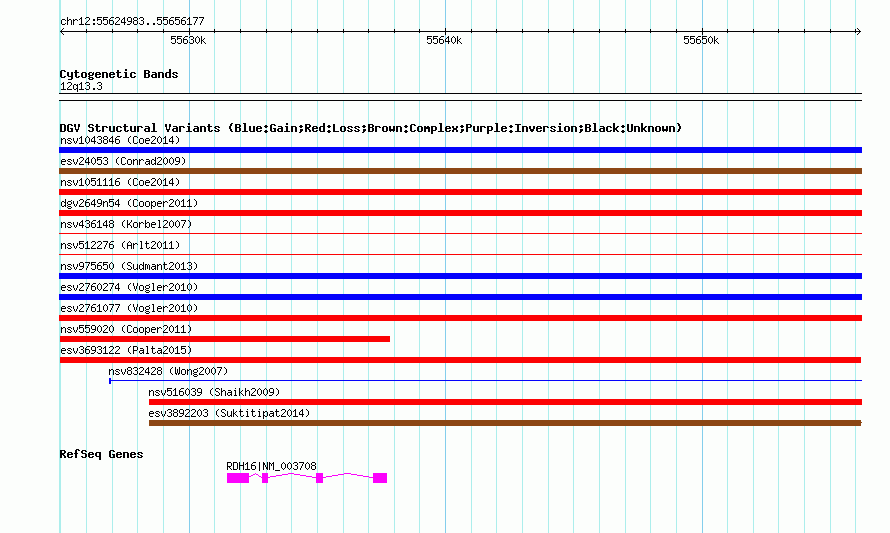The image size is (890, 533).
Task: Click the red esv2761077 variant bar
Action: tap(460, 318)
